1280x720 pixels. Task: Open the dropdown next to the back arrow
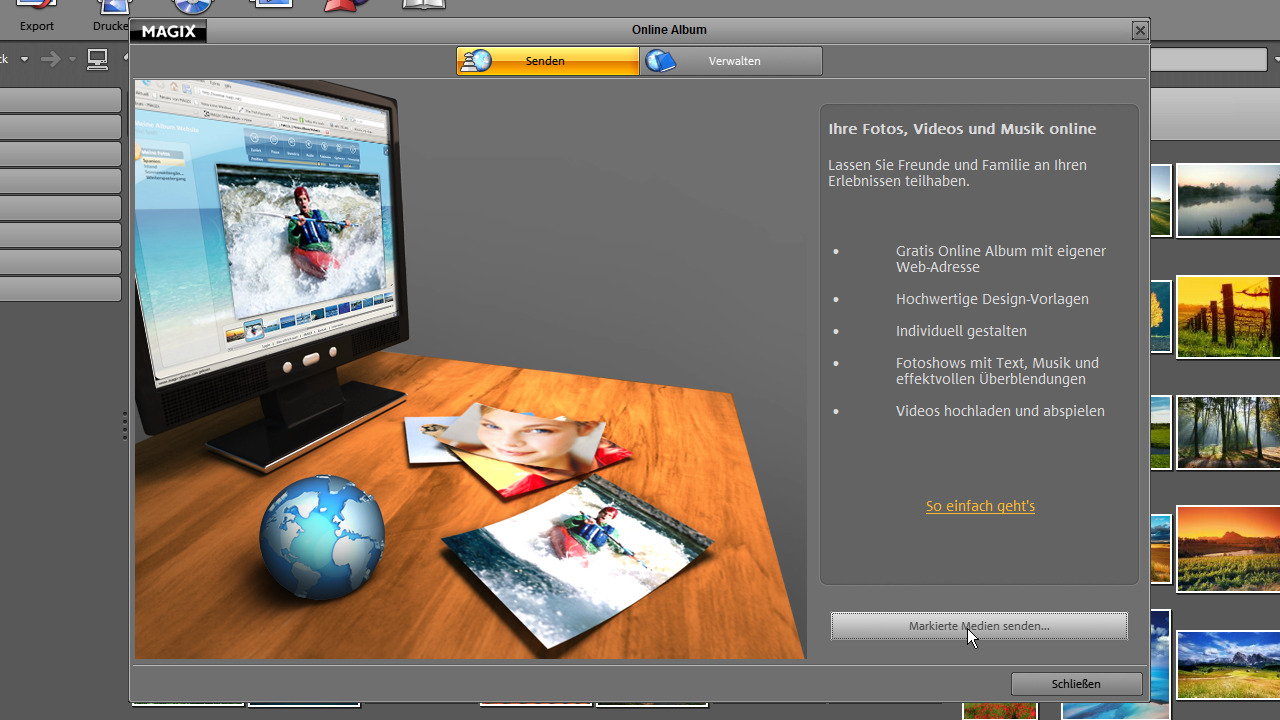[x=24, y=58]
